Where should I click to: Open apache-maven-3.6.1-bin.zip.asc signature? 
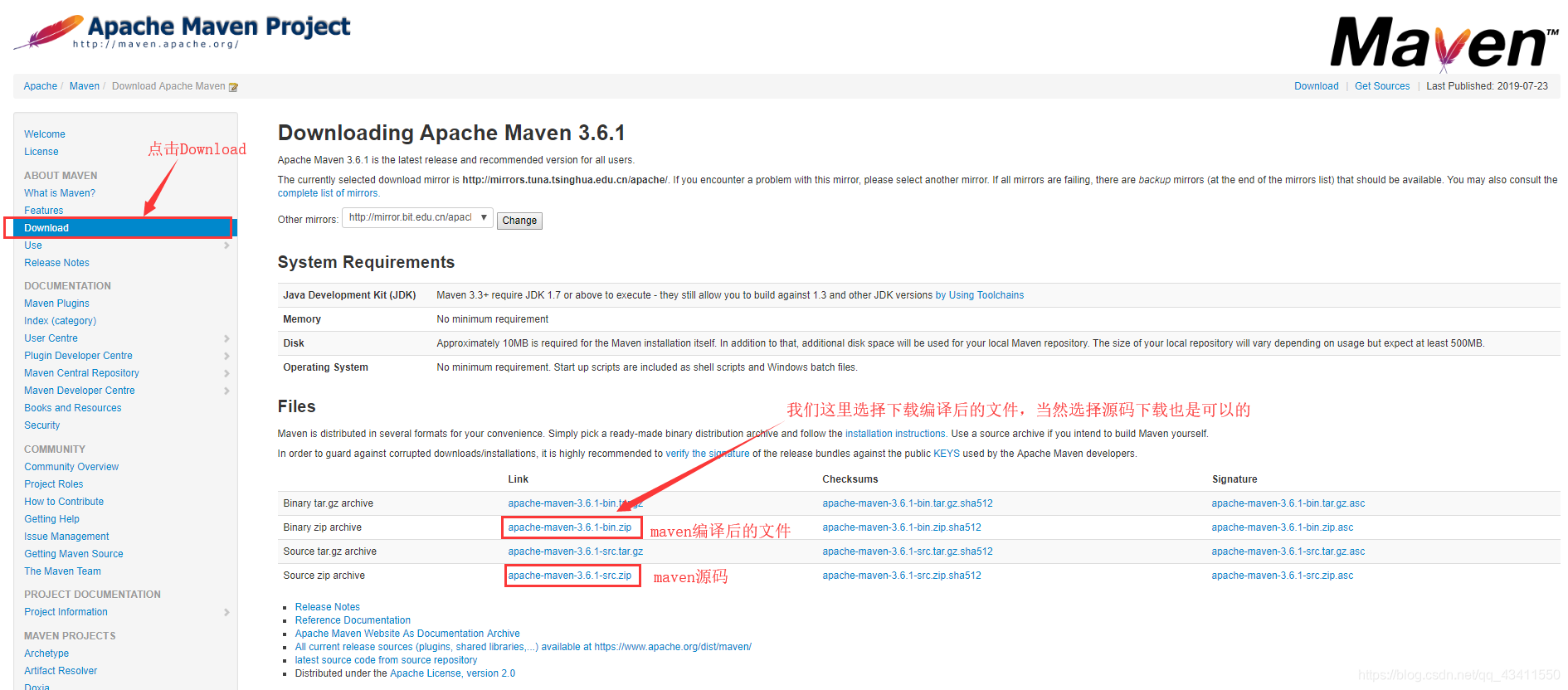click(1283, 527)
